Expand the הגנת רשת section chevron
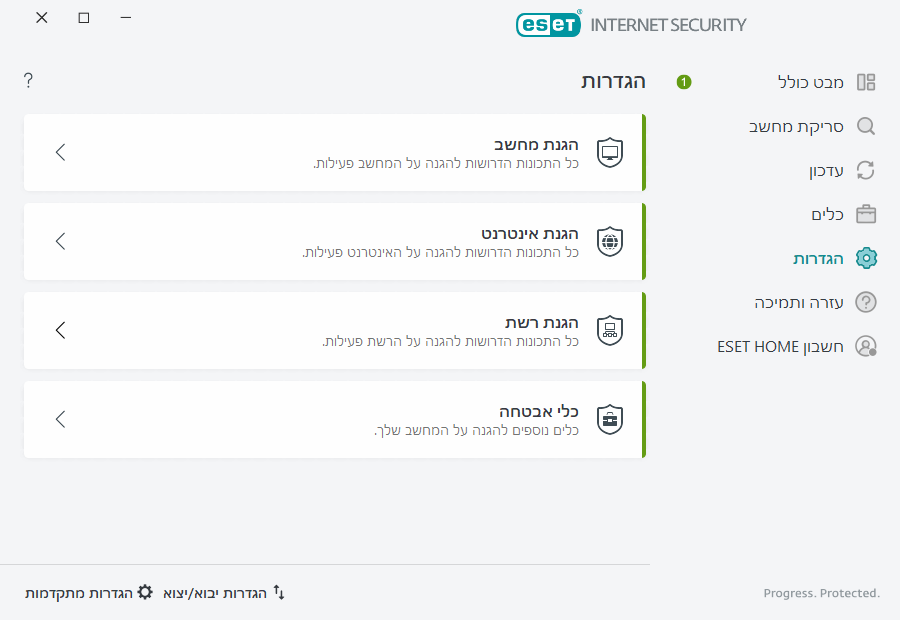900x620 pixels. tap(61, 330)
